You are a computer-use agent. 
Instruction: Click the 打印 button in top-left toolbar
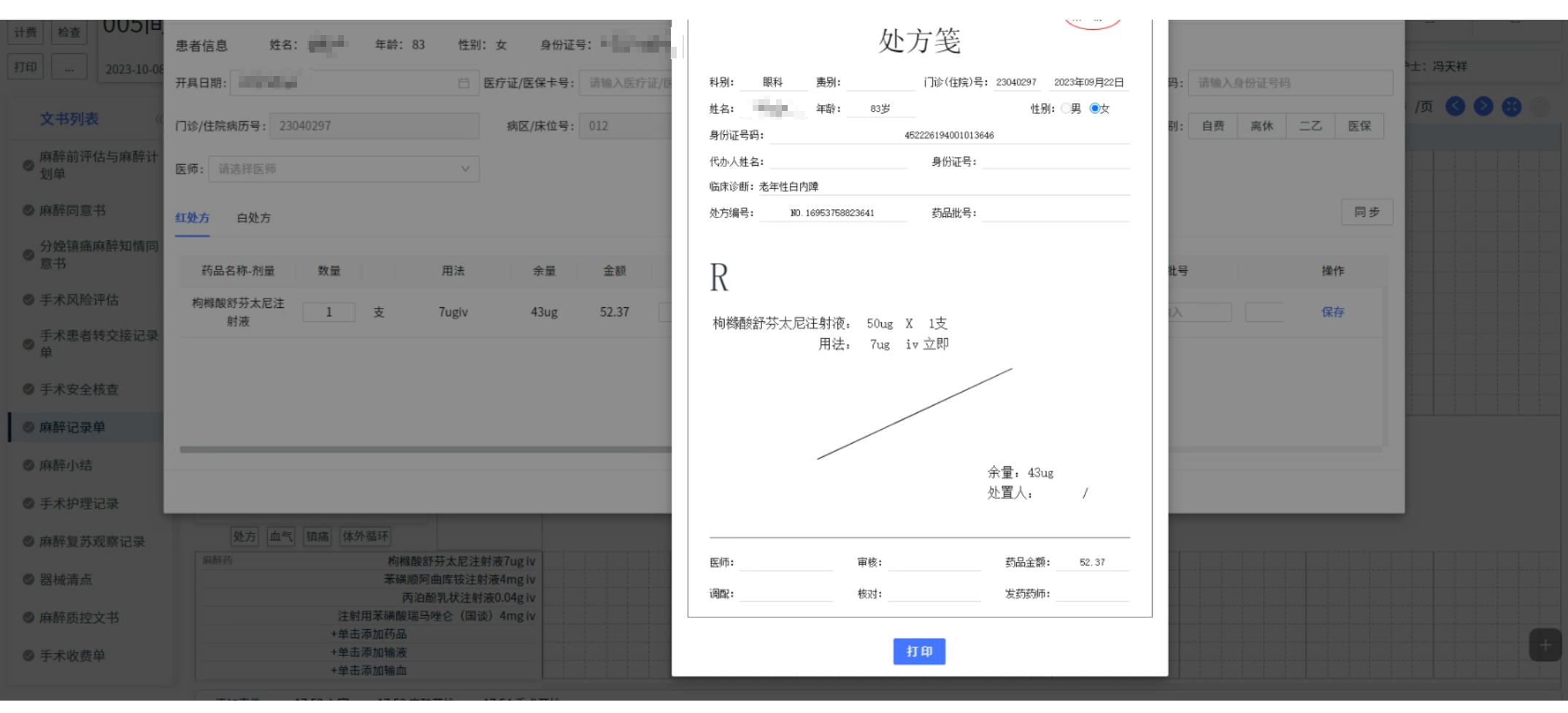26,67
